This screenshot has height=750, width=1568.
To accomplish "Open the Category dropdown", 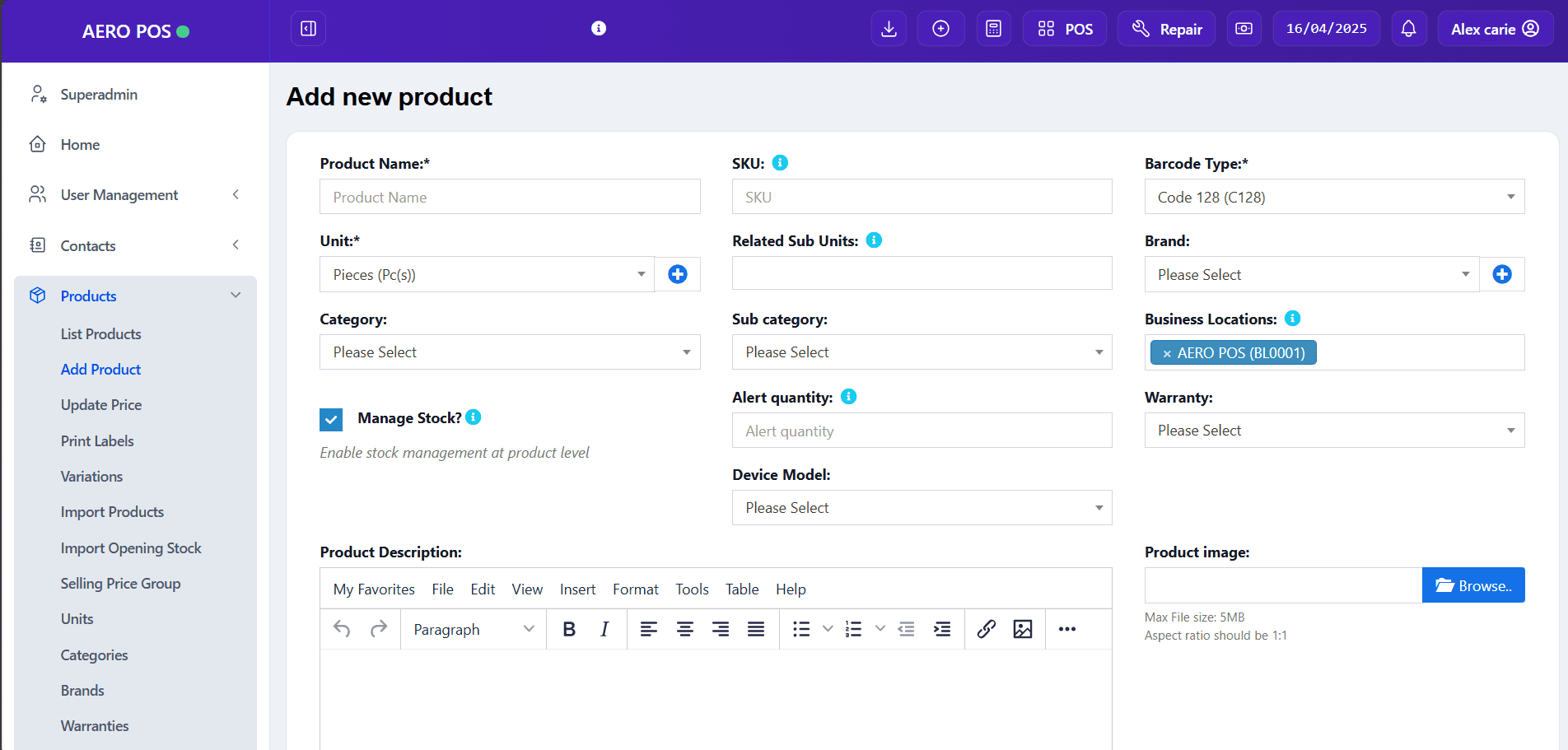I will (510, 352).
